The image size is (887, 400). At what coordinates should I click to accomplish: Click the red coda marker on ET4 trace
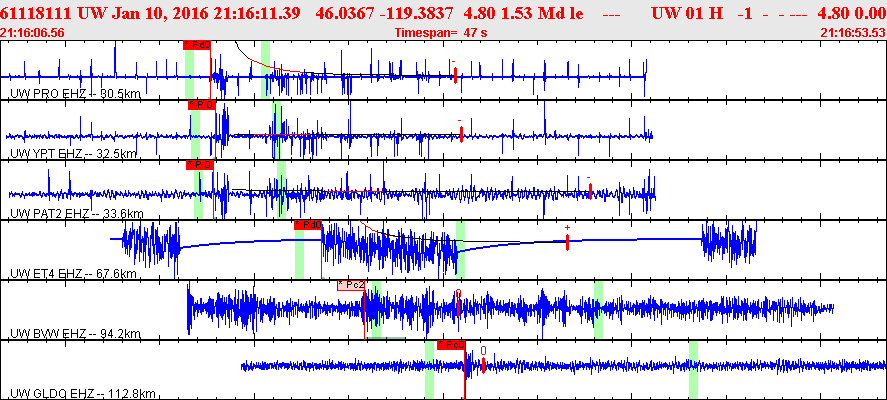click(567, 243)
